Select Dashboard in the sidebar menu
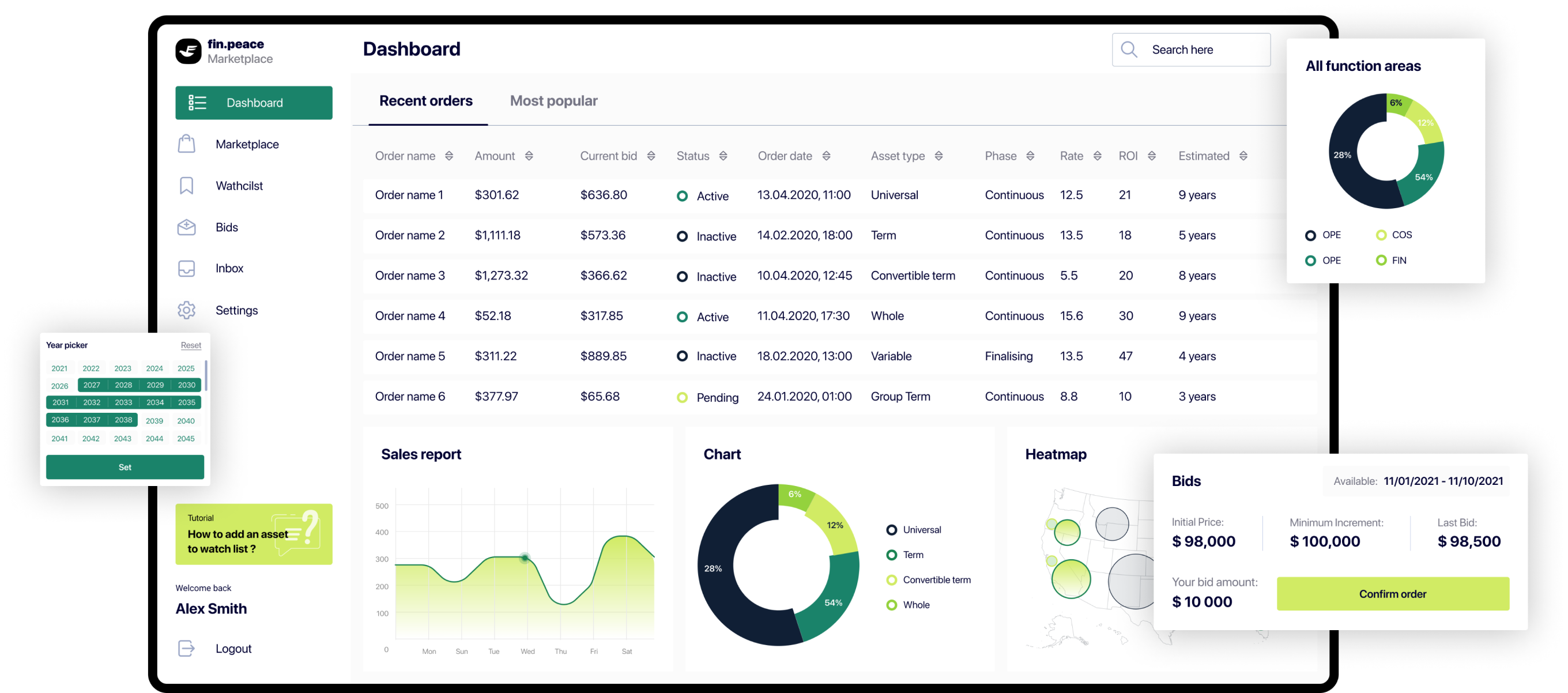 (254, 103)
